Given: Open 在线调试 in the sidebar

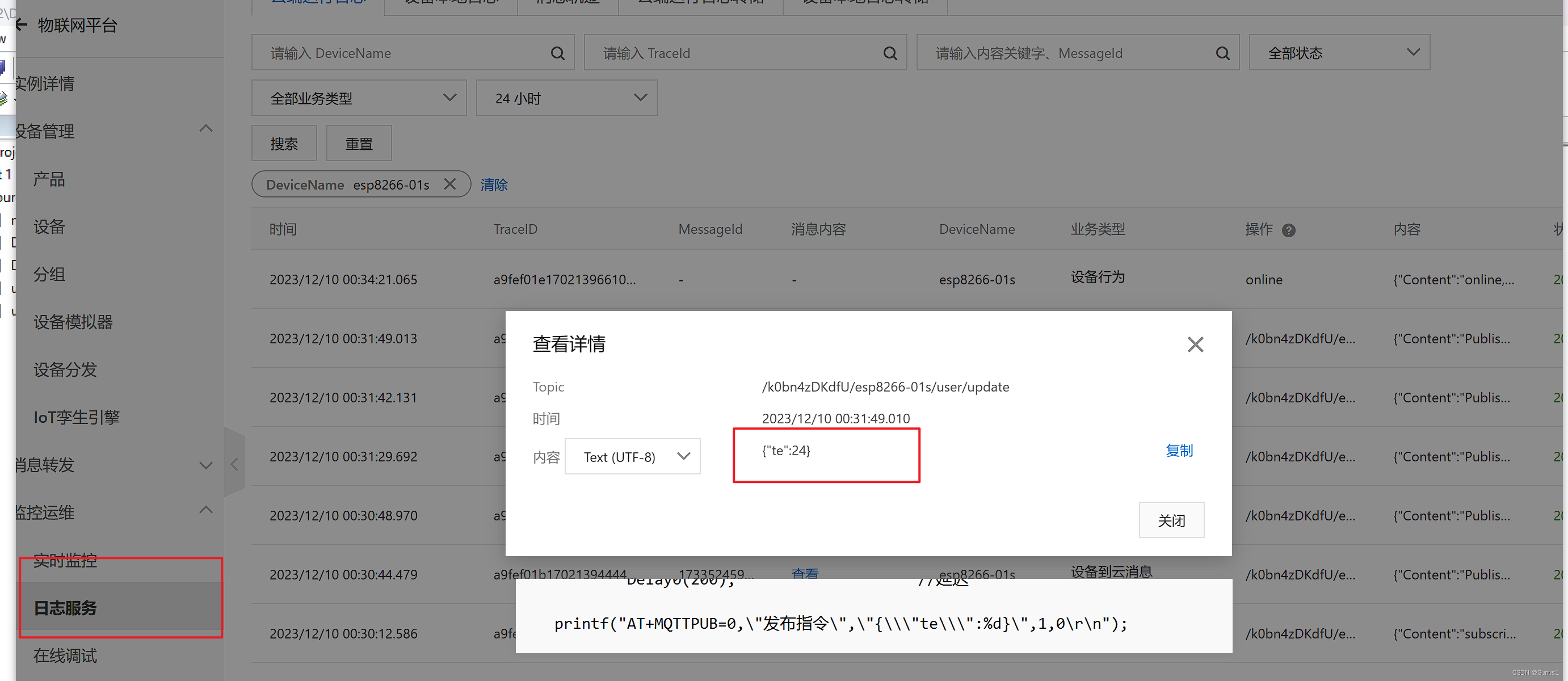Looking at the screenshot, I should (x=65, y=655).
